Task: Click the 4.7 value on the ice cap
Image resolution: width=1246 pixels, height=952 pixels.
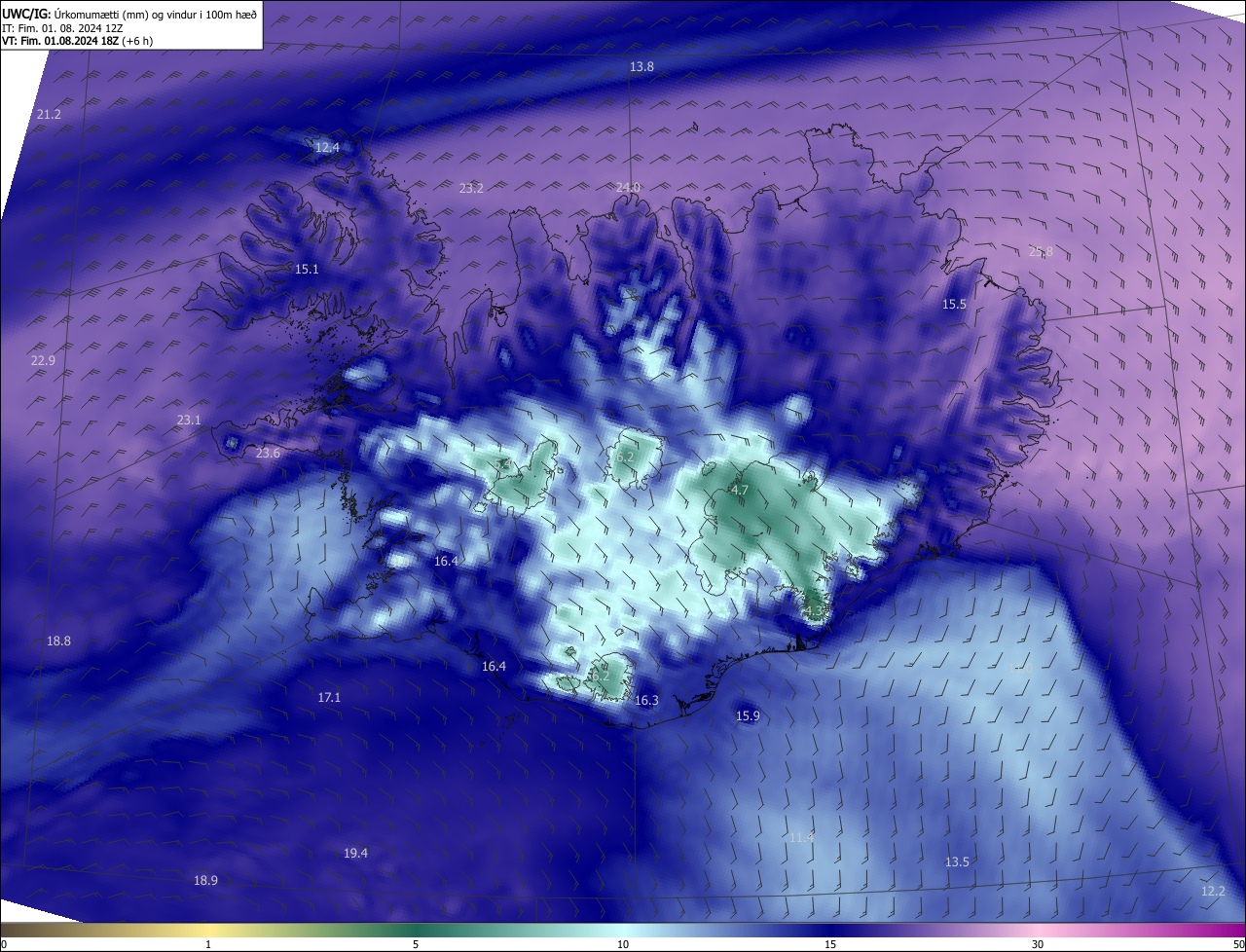Action: 739,491
